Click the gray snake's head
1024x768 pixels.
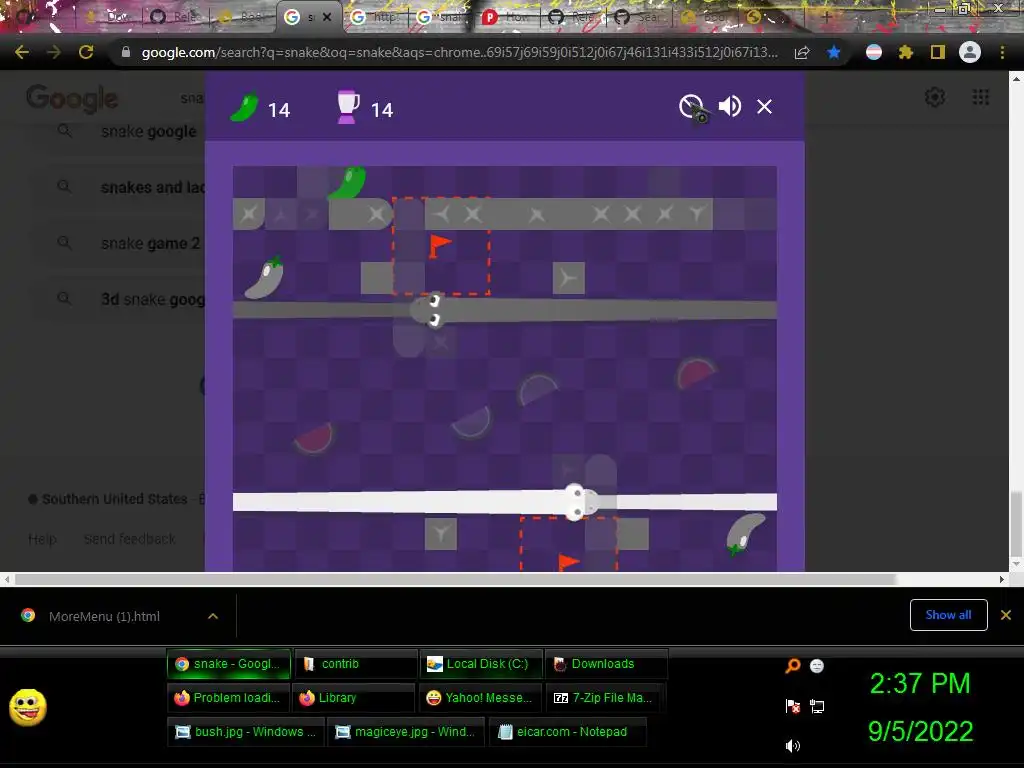[x=427, y=310]
